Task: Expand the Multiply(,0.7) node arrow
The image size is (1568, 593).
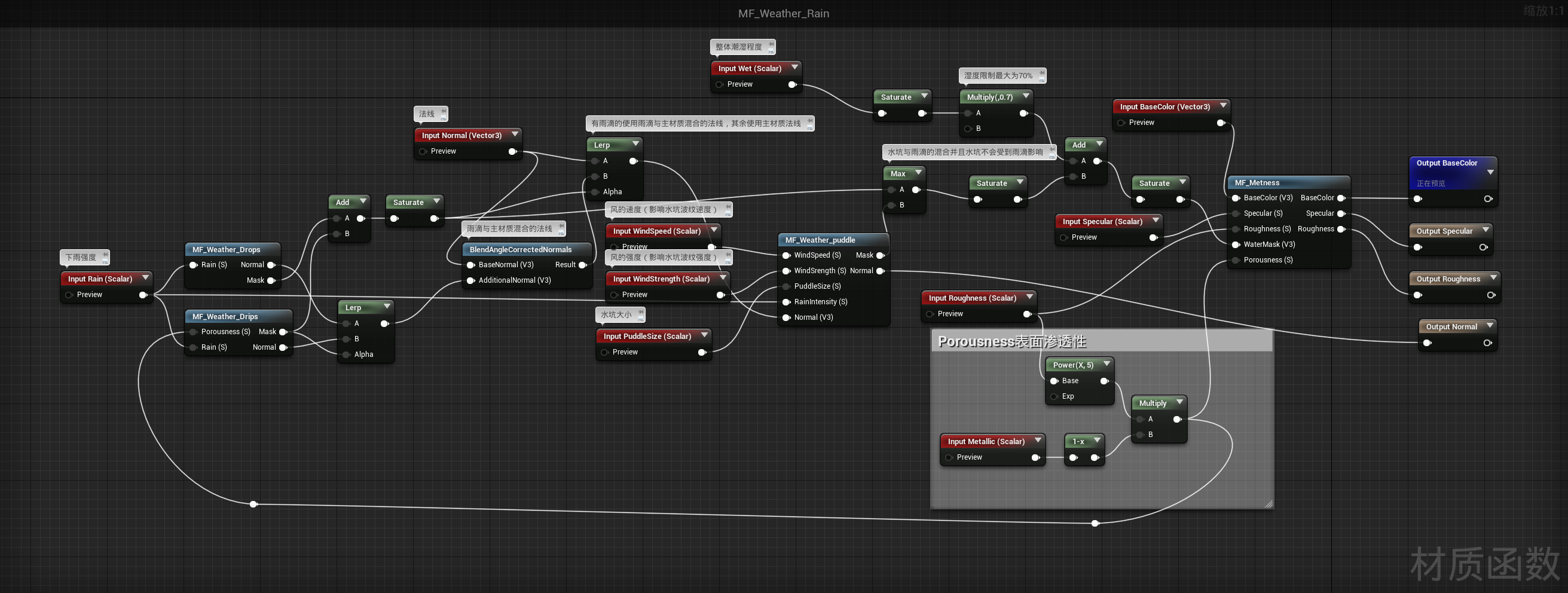Action: coord(1026,96)
